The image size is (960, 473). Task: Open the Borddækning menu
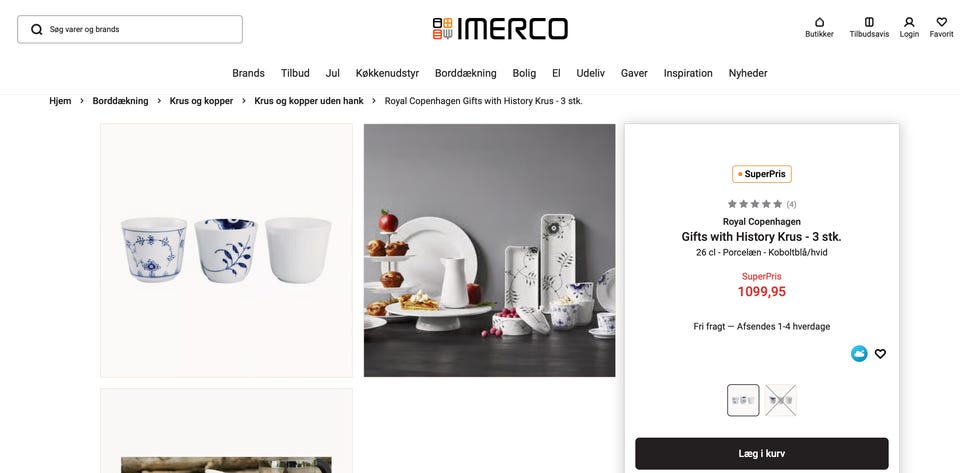pos(465,73)
